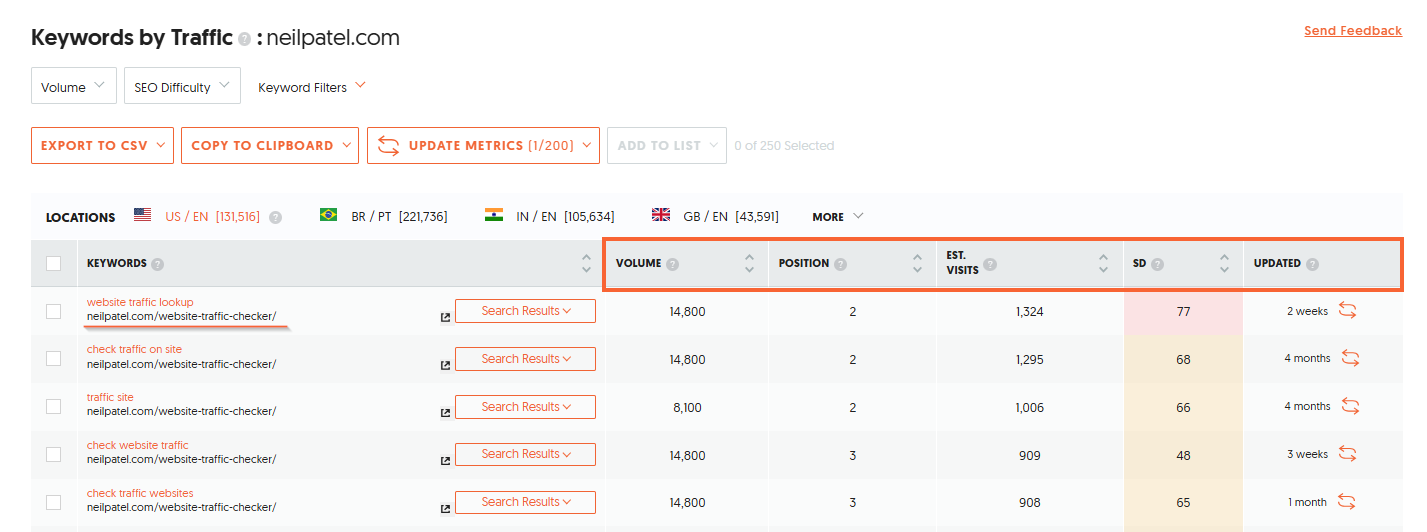Click help icon beside SD column header
This screenshot has height=532, width=1427.
[1157, 264]
